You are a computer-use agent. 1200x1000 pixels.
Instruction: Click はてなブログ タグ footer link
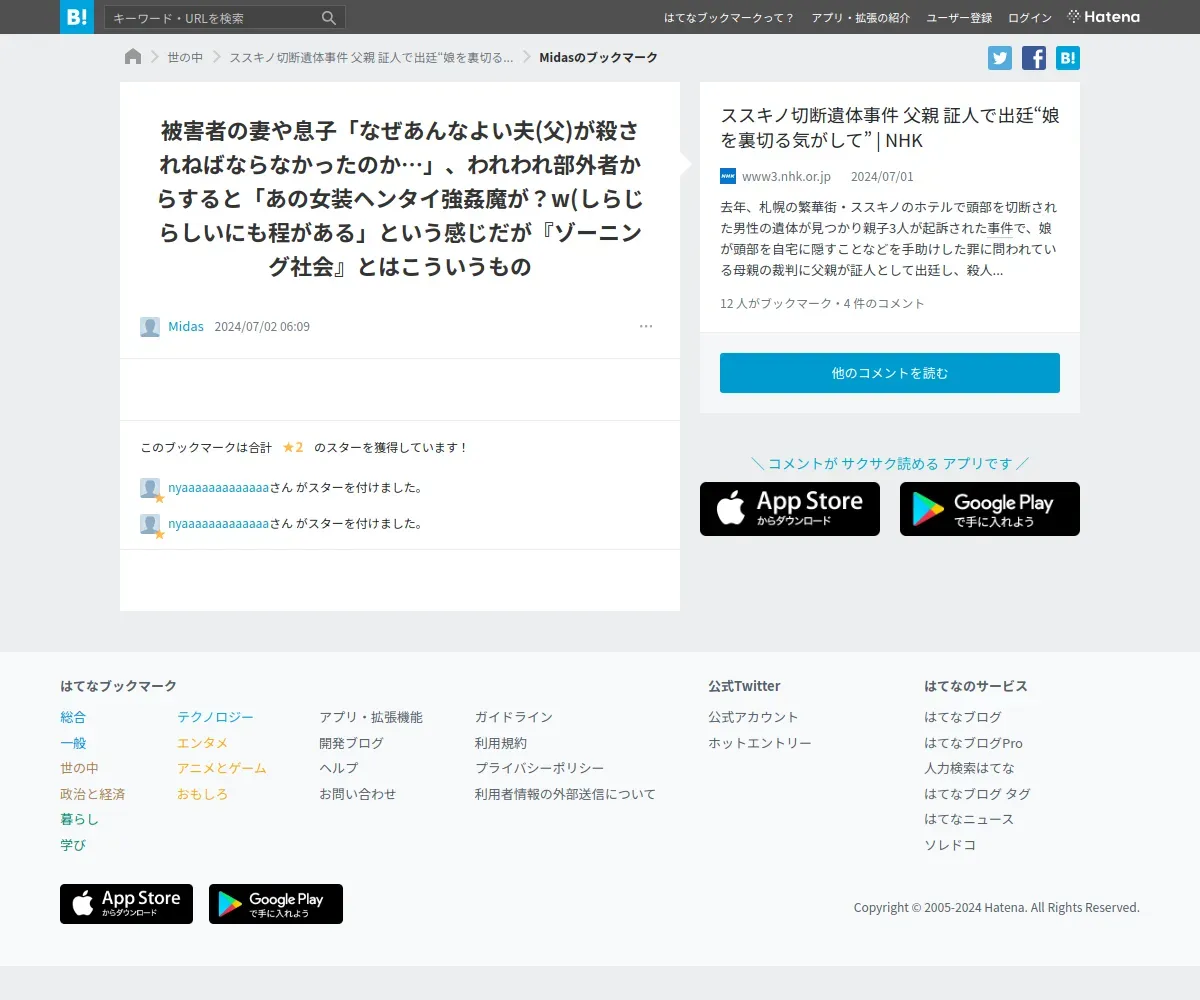977,794
